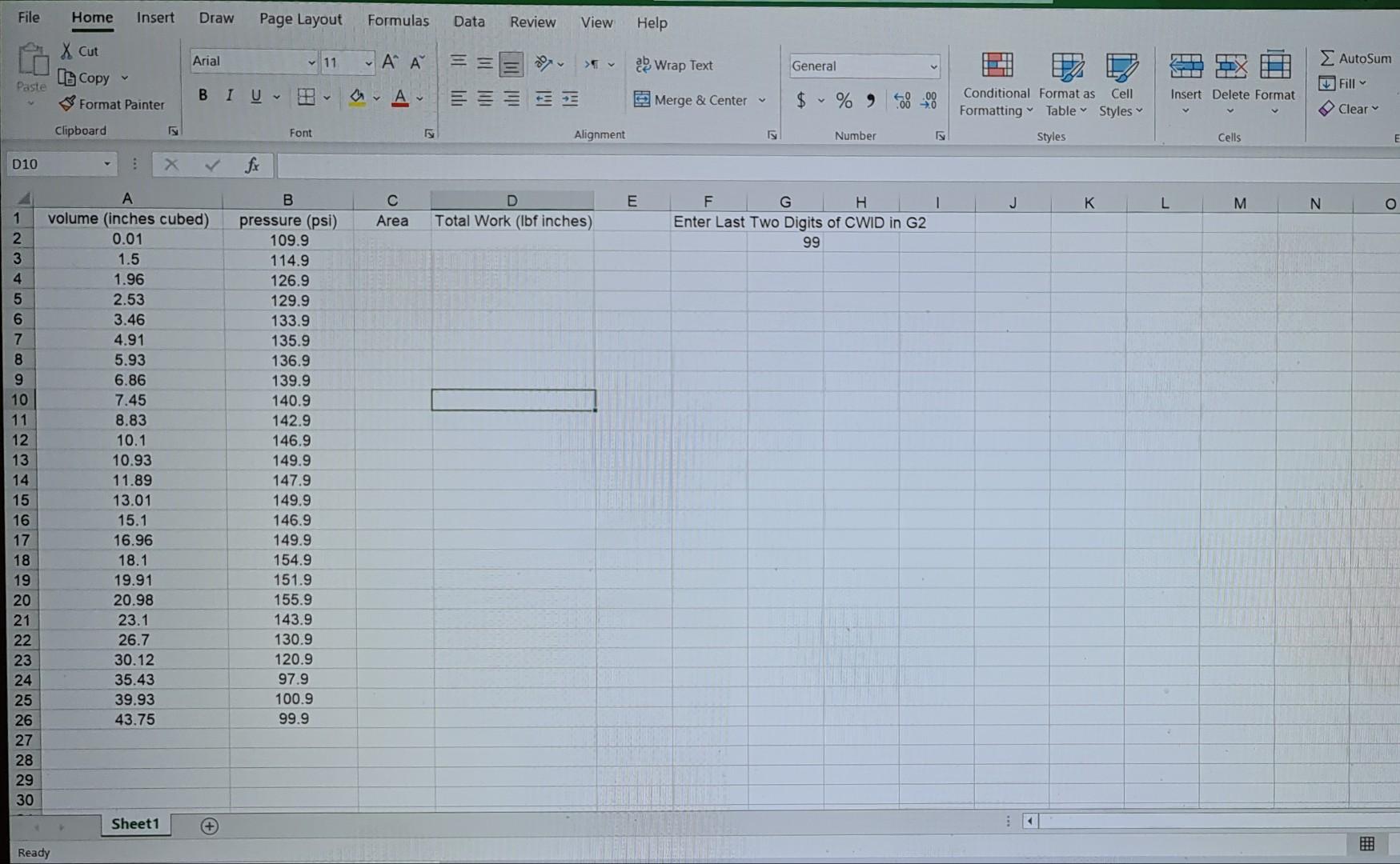Click the Format as Table icon
Screen dimensions: 1400x864
(1067, 68)
